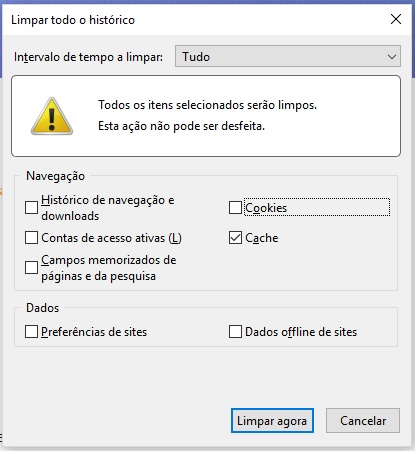The width and height of the screenshot is (417, 454).
Task: Close the Limpar todo o histórico dialog
Action: 396,19
